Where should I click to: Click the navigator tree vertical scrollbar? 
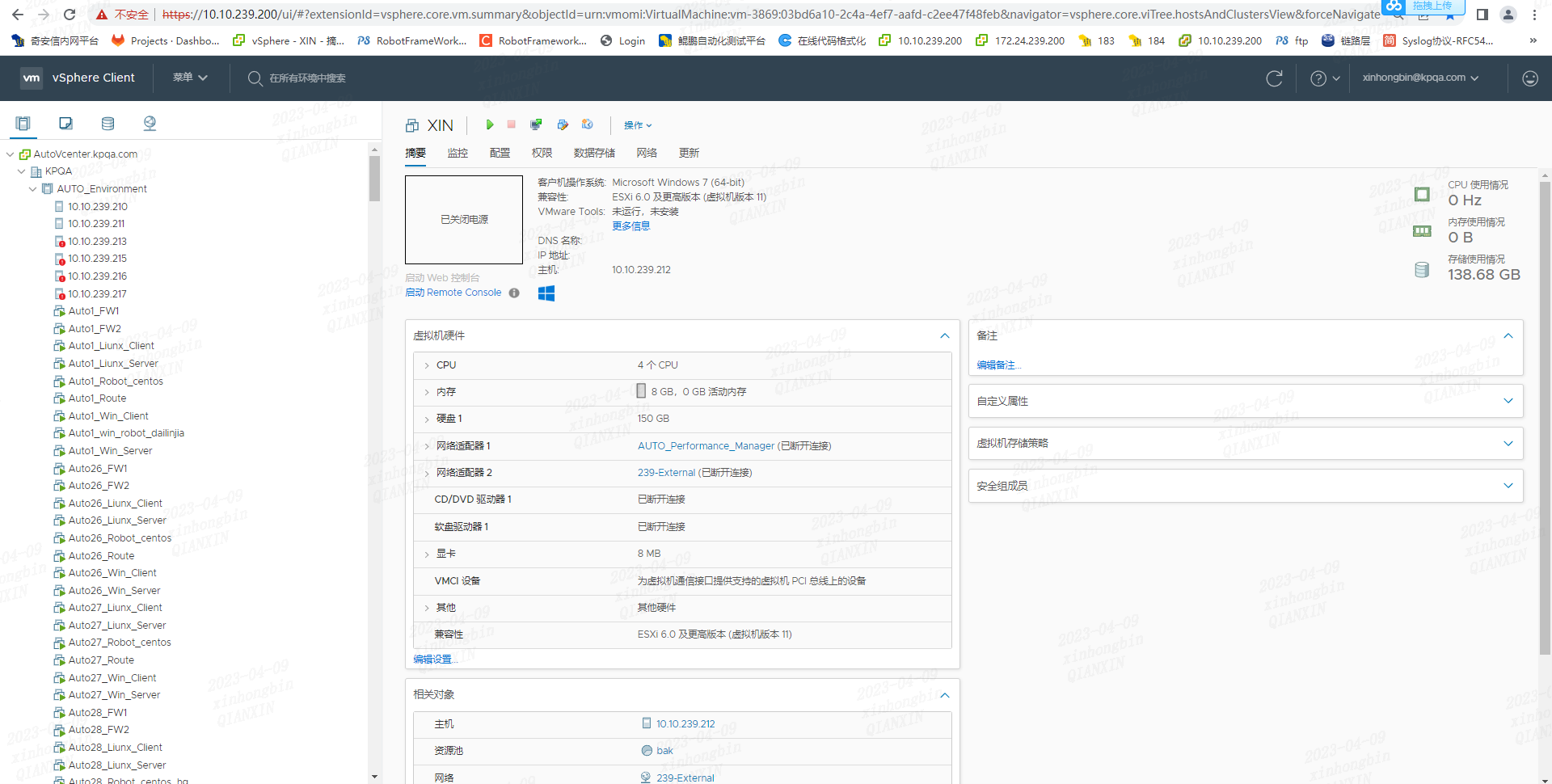374,178
